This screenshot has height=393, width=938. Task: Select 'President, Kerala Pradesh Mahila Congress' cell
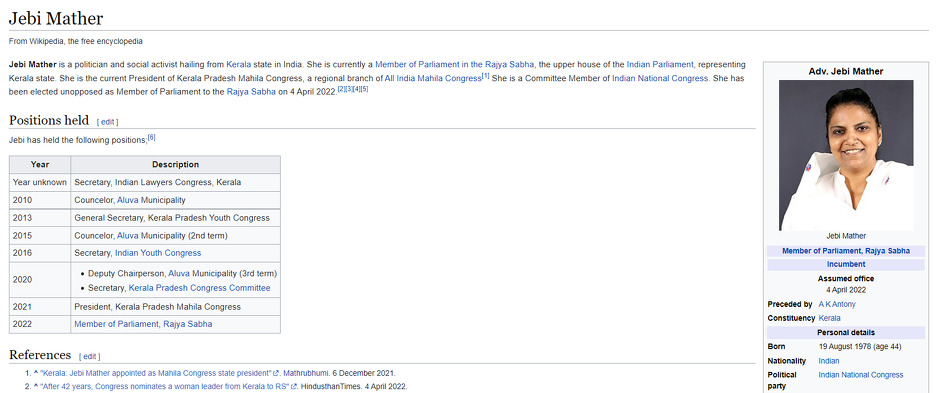[175, 306]
